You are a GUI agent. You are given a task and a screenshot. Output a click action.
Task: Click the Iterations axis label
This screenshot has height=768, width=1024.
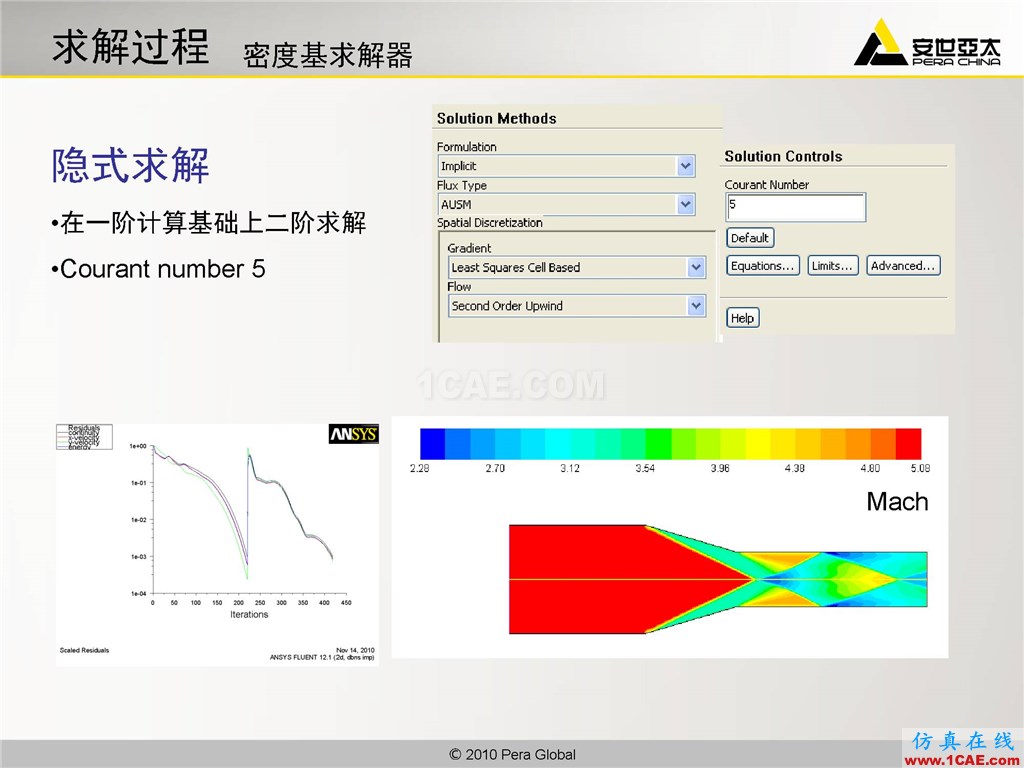pyautogui.click(x=249, y=615)
